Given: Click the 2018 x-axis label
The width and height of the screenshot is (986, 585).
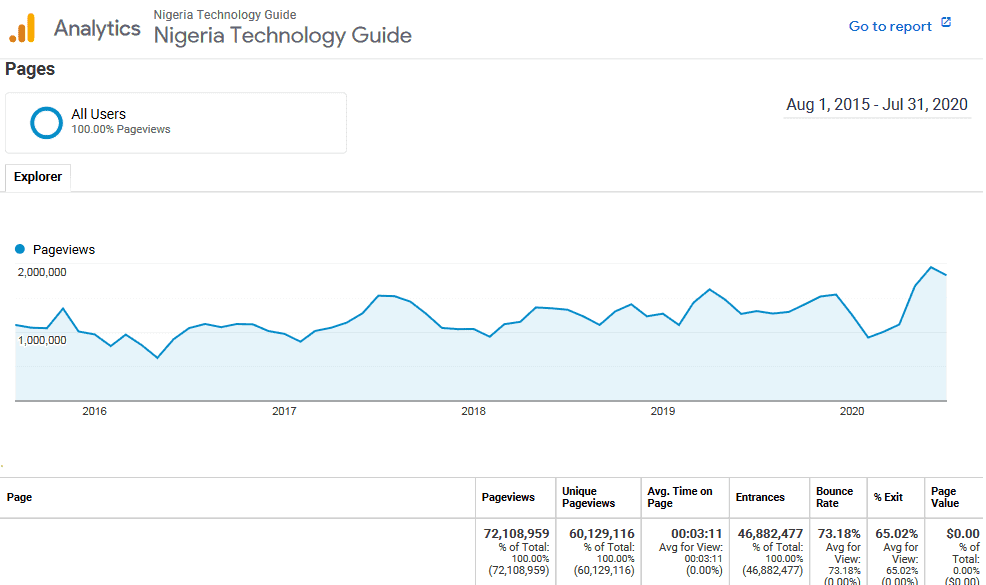Looking at the screenshot, I should (473, 411).
